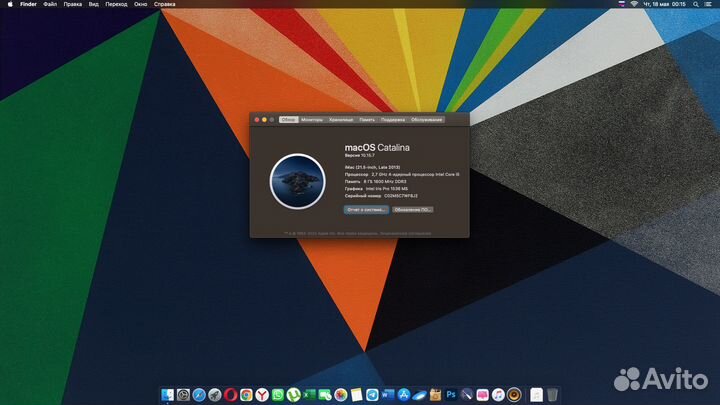
Task: Launch Photoshop from the Dock
Action: [x=451, y=394]
